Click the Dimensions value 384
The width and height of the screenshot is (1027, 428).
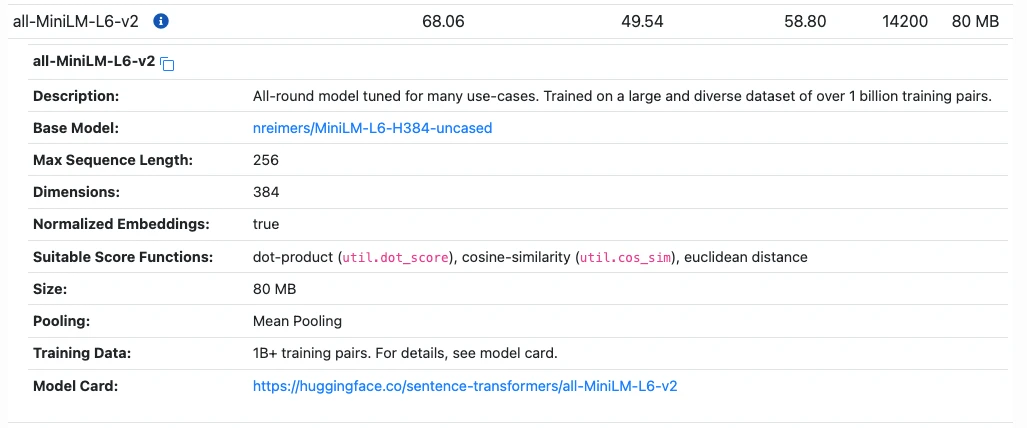pyautogui.click(x=266, y=192)
